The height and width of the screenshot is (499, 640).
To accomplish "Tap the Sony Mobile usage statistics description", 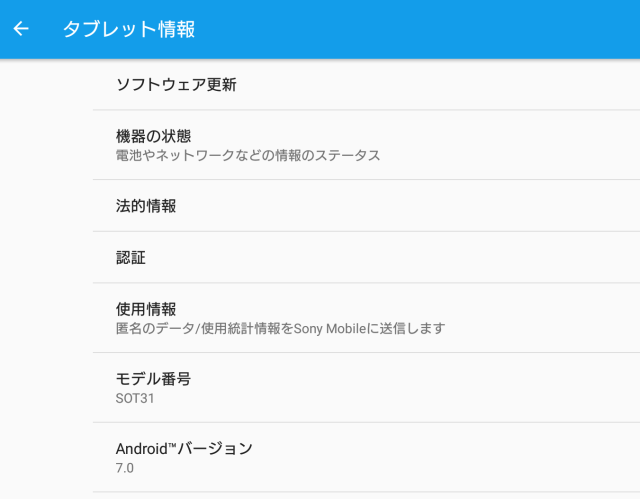I will point(280,328).
